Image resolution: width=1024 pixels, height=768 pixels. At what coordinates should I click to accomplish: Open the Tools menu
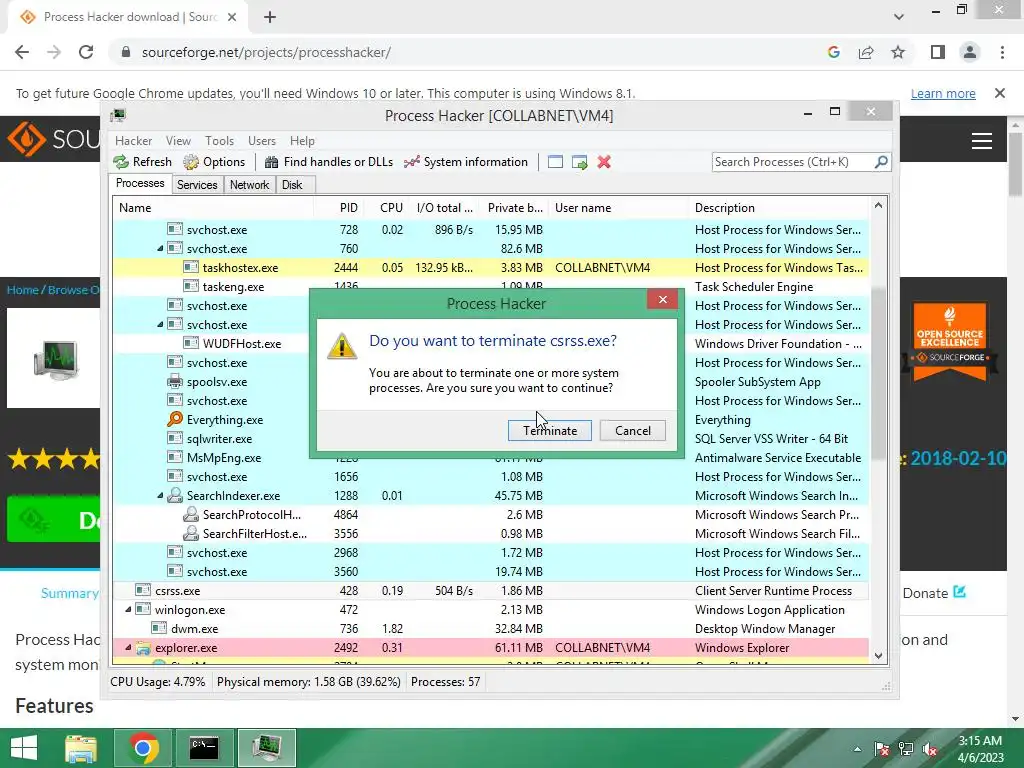(219, 140)
